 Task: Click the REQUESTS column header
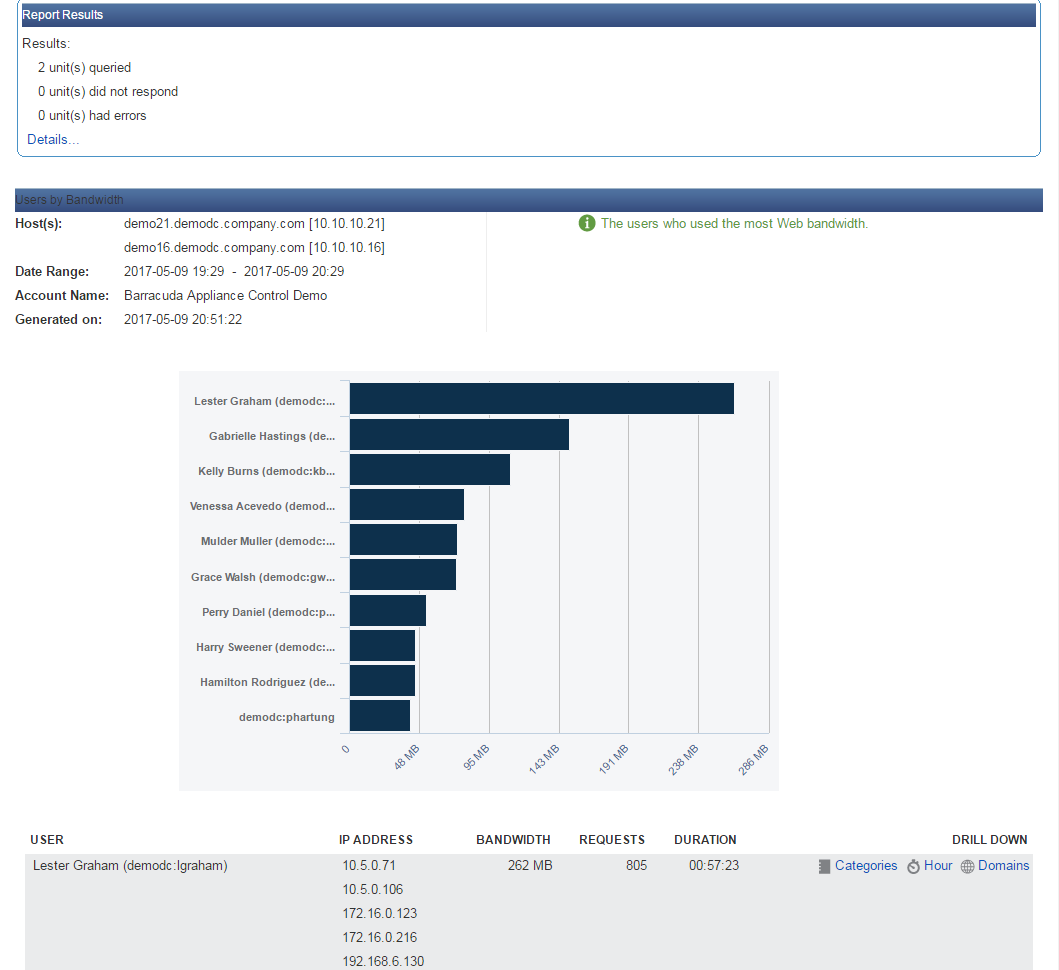[x=612, y=840]
